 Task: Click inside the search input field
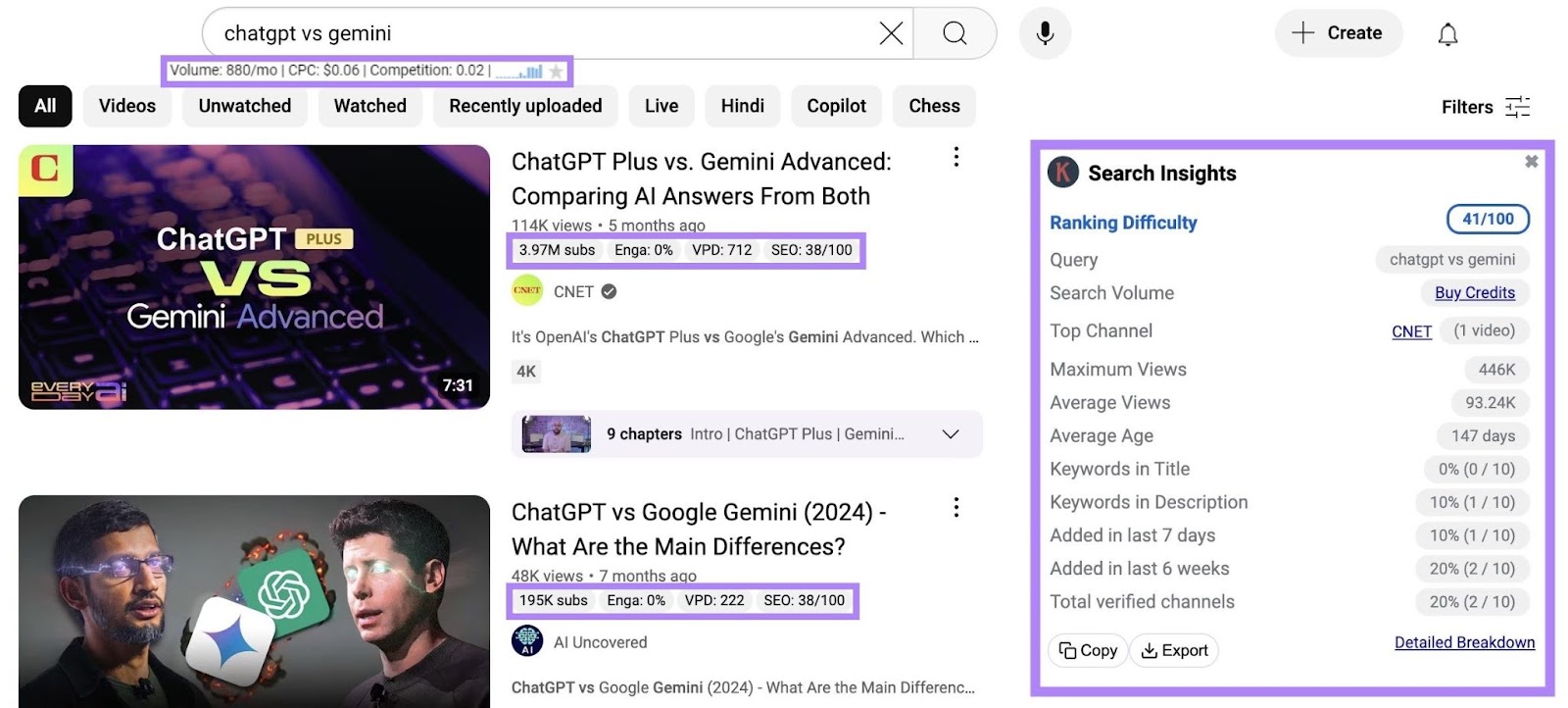coord(539,33)
